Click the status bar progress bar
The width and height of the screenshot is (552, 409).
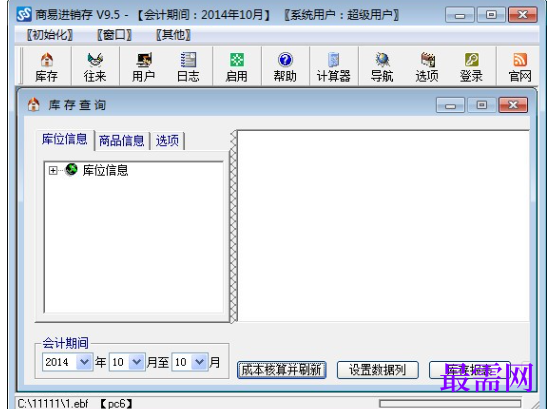(450, 403)
